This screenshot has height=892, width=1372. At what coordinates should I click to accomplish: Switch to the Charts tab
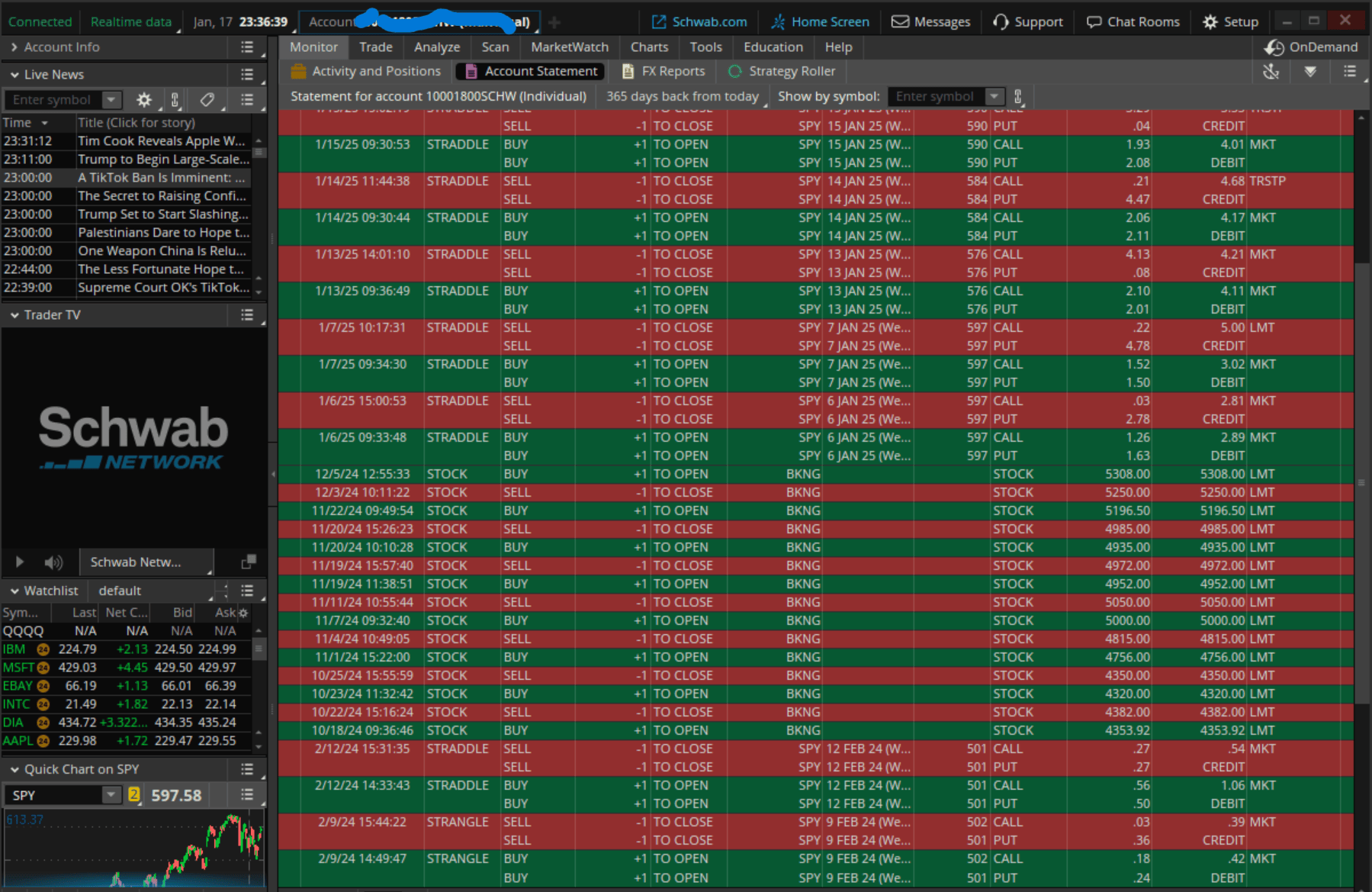(x=648, y=47)
